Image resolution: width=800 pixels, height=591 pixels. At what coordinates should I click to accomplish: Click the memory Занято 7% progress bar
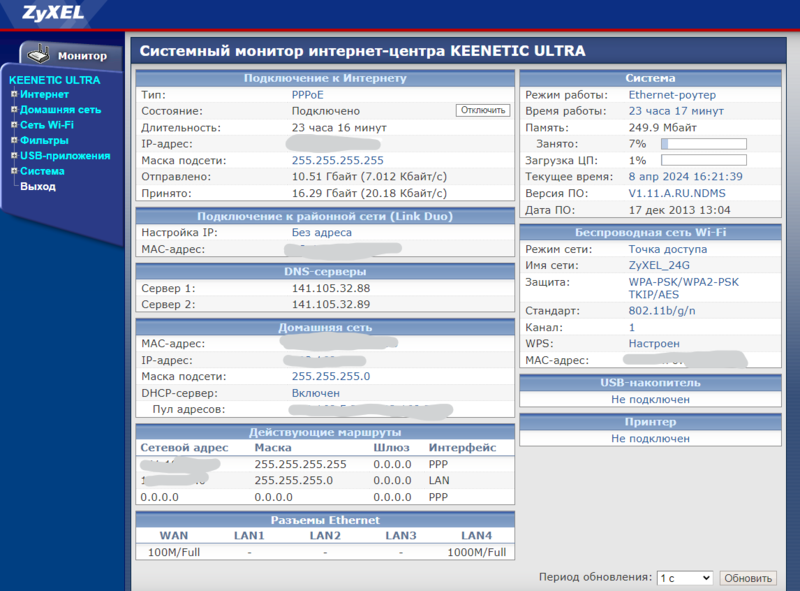704,144
